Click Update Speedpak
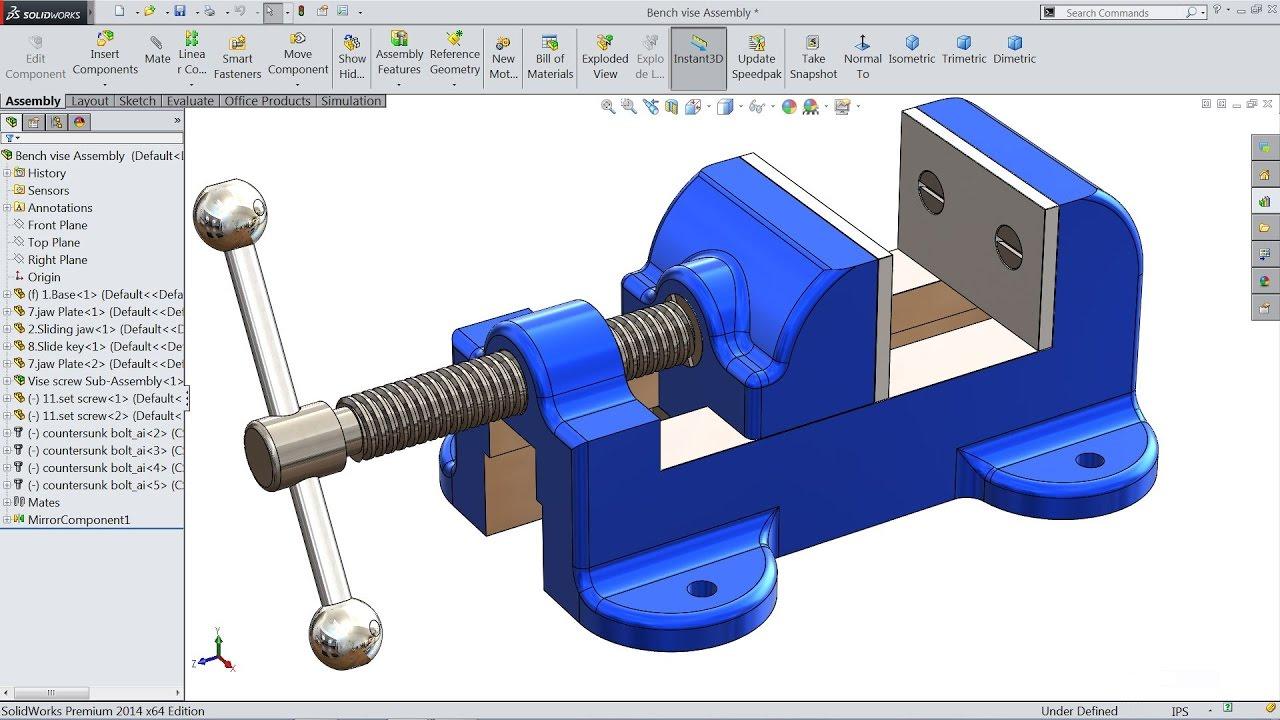 tap(757, 58)
